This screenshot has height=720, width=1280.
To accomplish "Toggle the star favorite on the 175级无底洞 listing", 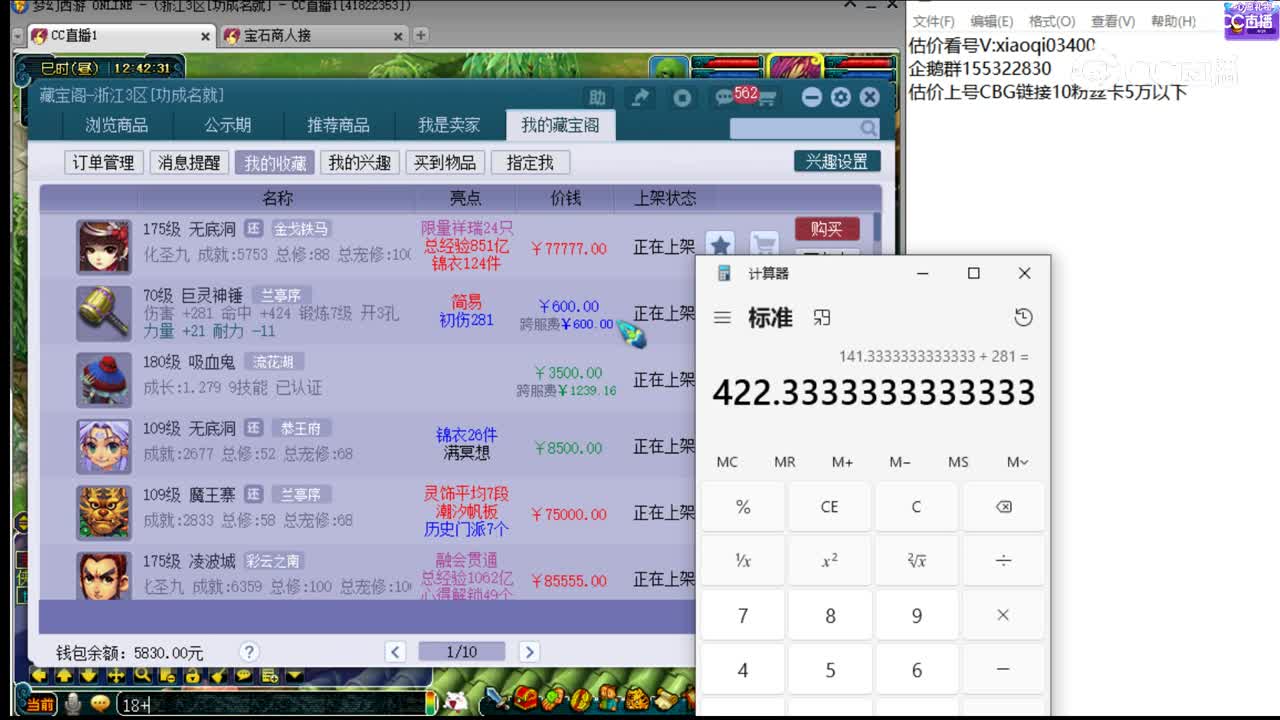I will pos(719,243).
